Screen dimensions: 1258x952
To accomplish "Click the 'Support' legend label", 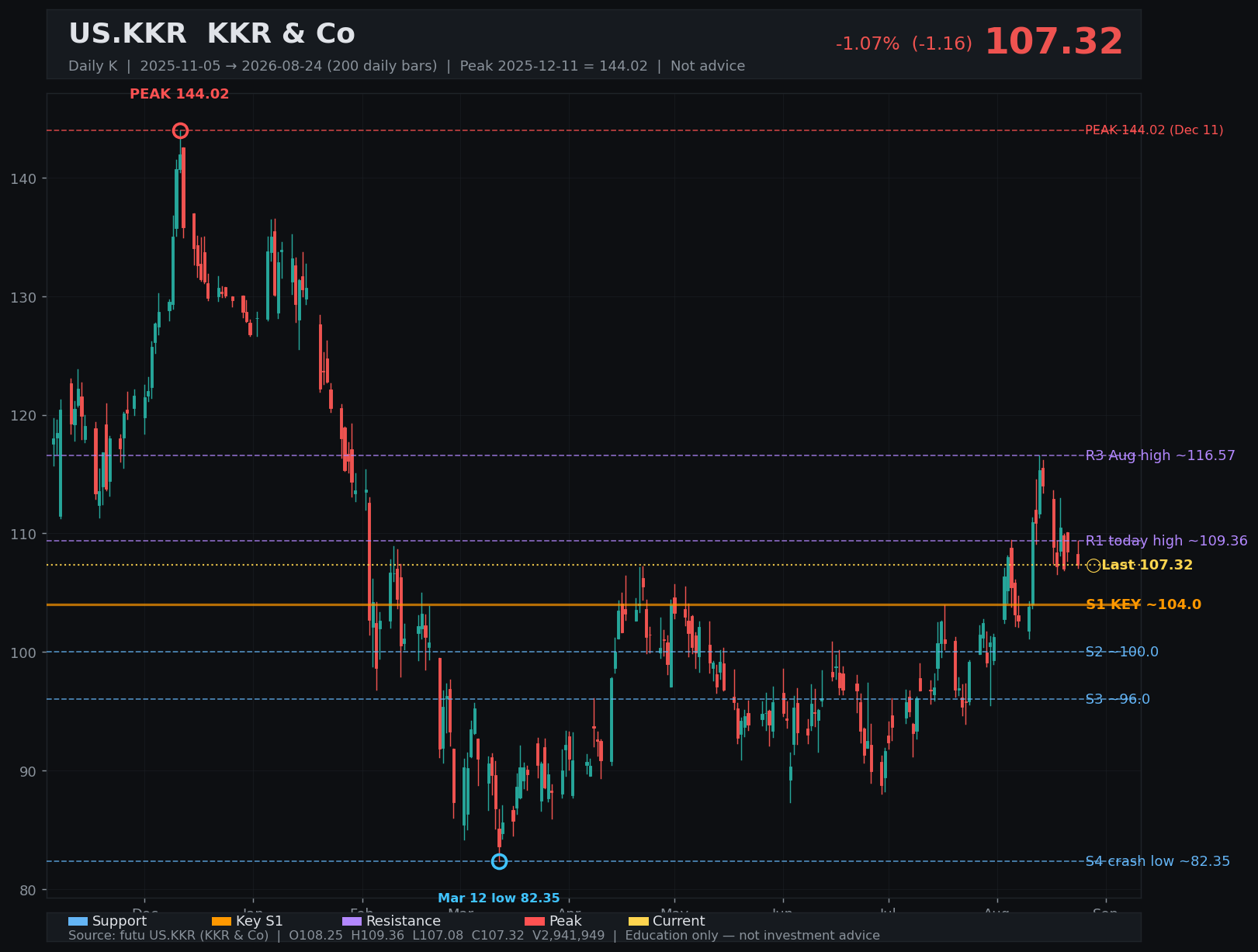I will click(120, 921).
